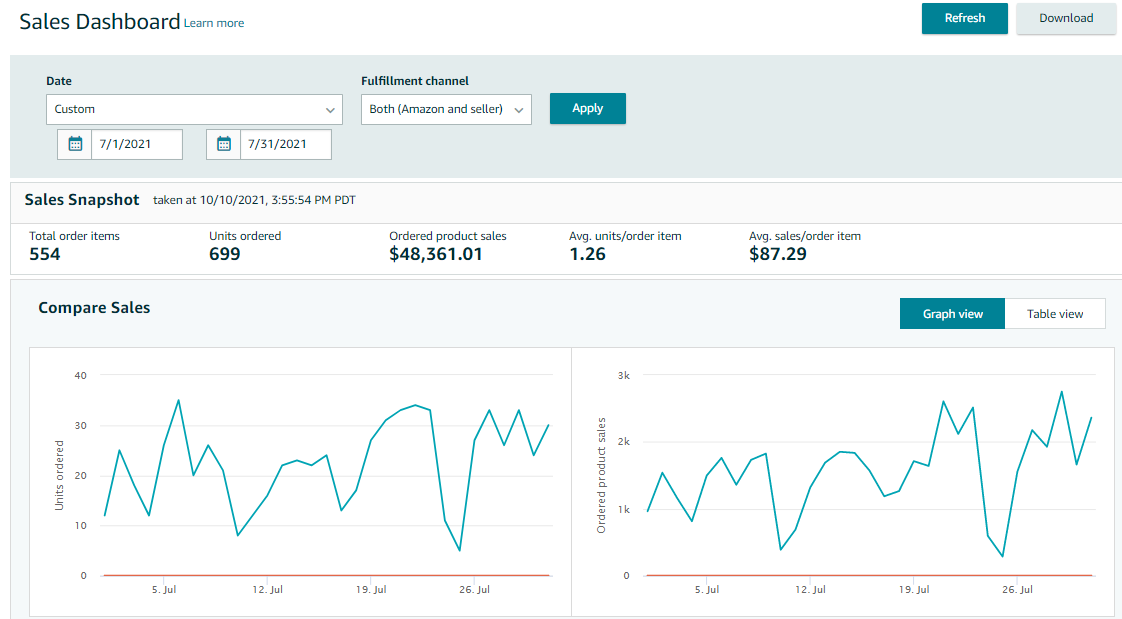Click the Date dropdown chevron arrow
Image resolution: width=1122 pixels, height=619 pixels.
pos(330,109)
